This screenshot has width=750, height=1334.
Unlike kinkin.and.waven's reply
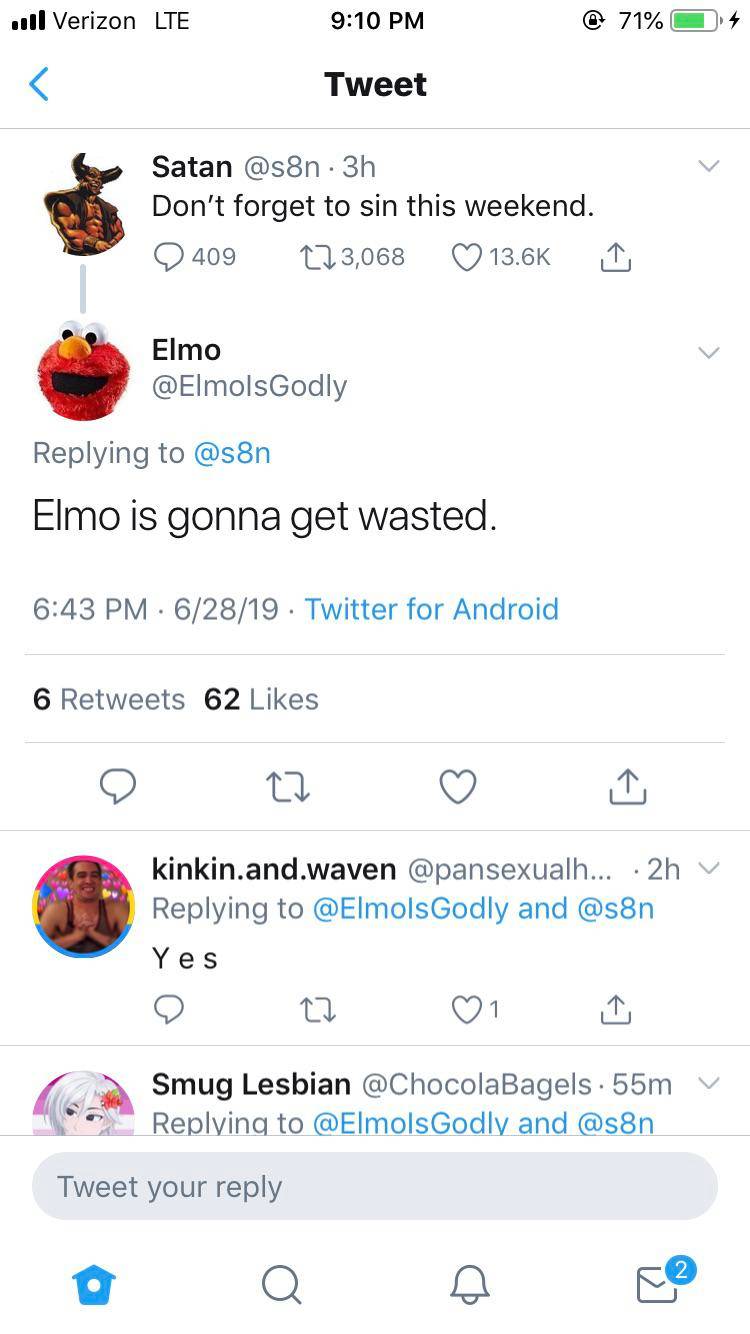[x=464, y=1010]
